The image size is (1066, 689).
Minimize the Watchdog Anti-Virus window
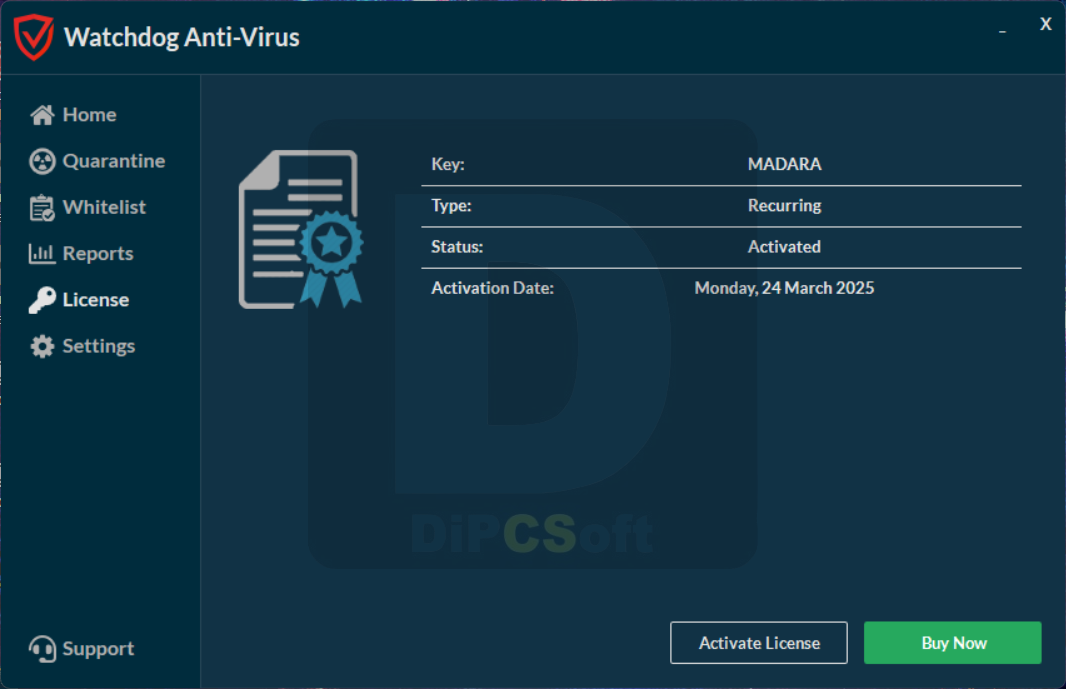point(1002,31)
